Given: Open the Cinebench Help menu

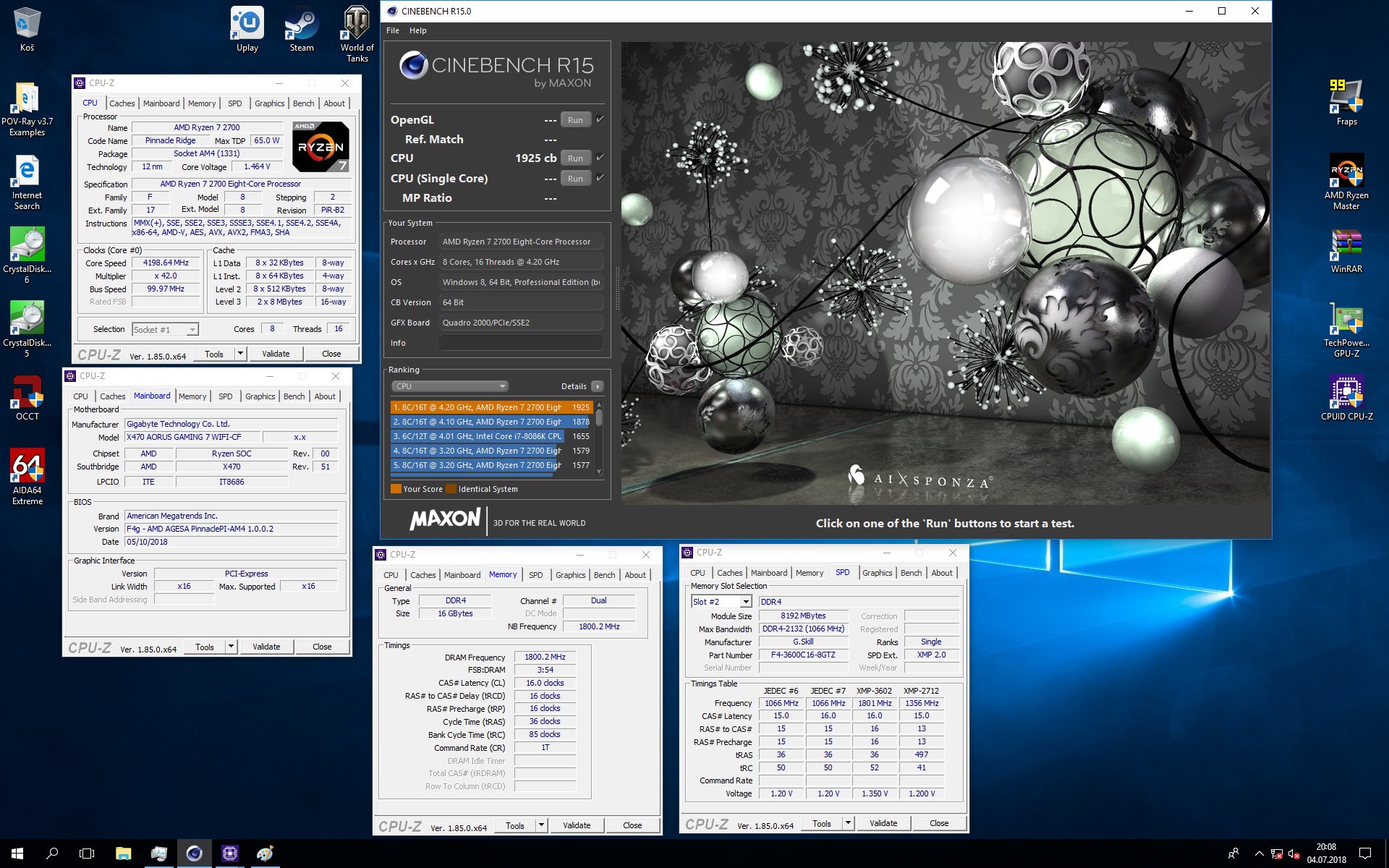Looking at the screenshot, I should pyautogui.click(x=418, y=30).
